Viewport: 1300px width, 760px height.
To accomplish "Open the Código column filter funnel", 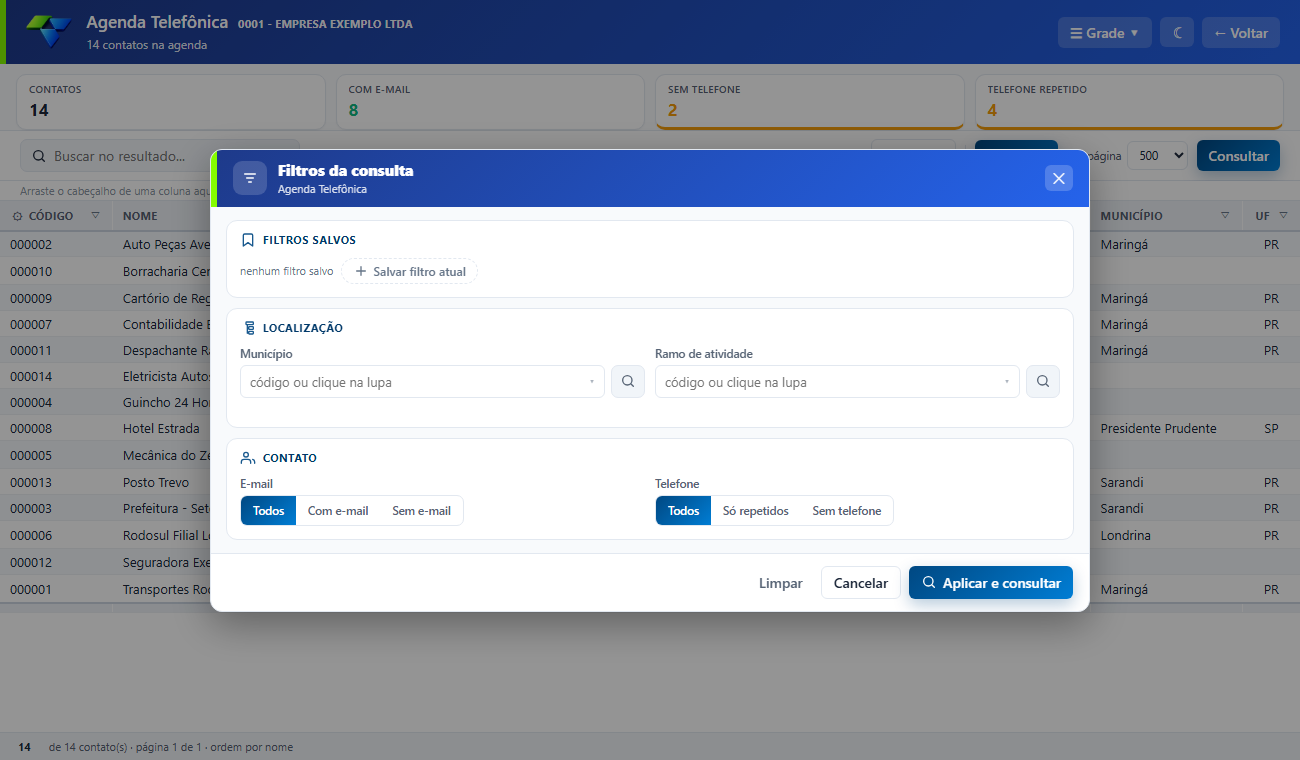I will 96,215.
